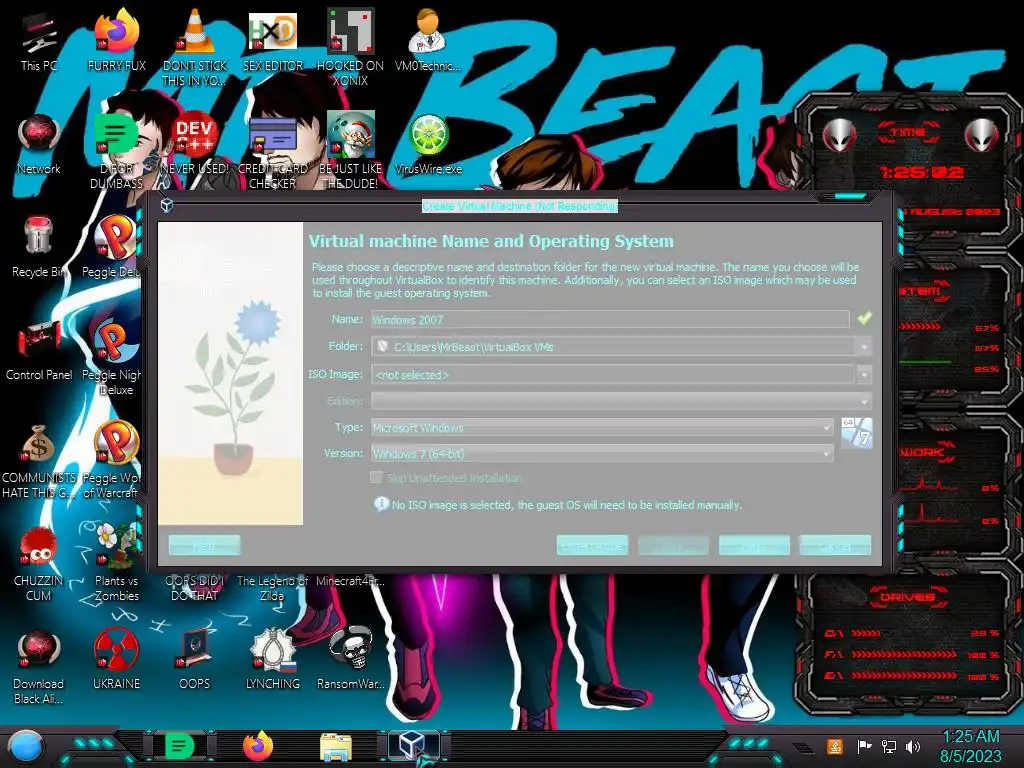Click the Back button in the wizard
The width and height of the screenshot is (1024, 768).
point(673,545)
